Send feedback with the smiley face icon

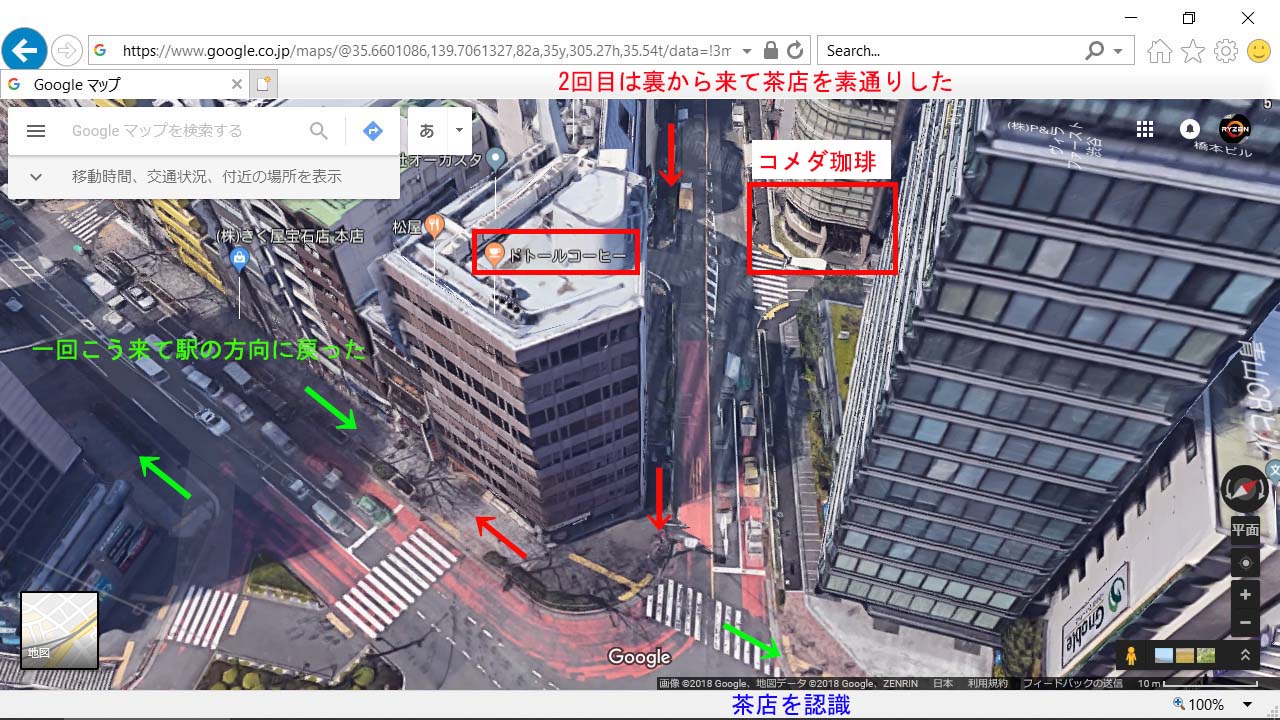point(1259,50)
